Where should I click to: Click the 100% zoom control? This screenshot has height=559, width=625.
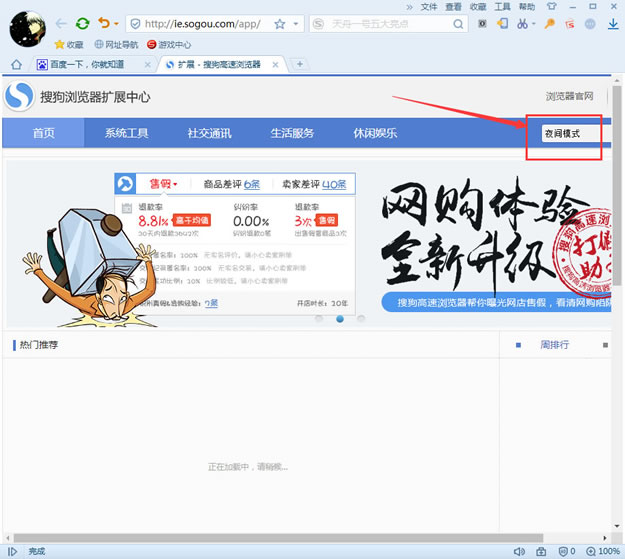click(x=603, y=551)
